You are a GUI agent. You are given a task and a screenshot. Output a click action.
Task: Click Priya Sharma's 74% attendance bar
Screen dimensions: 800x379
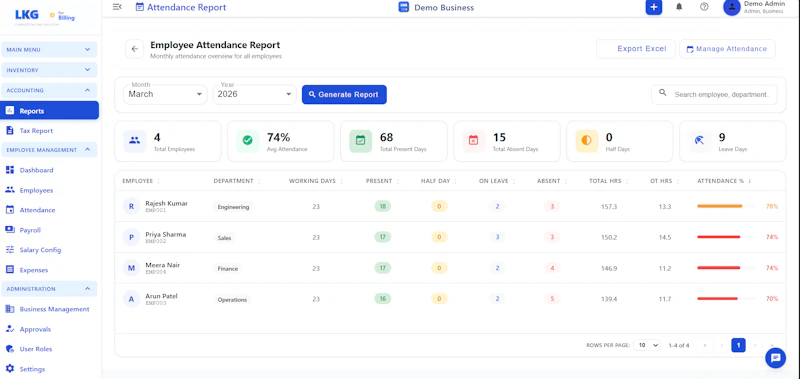coord(726,237)
